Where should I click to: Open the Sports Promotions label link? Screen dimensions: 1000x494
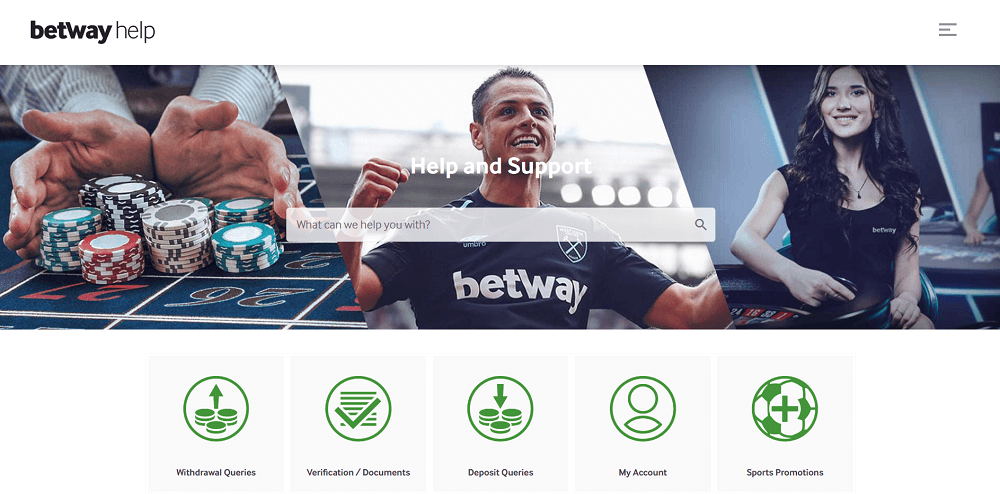click(785, 472)
